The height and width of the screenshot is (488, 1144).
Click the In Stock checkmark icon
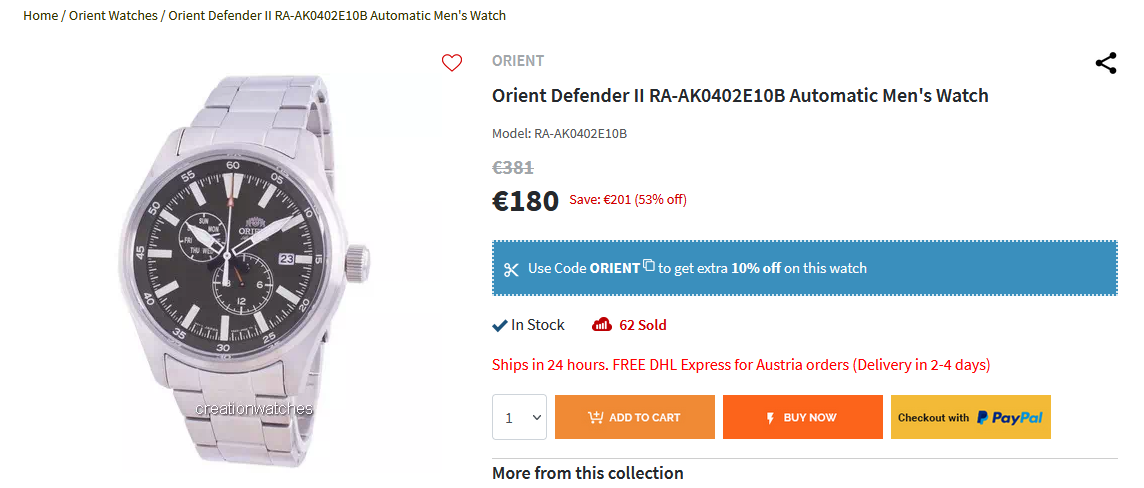500,325
